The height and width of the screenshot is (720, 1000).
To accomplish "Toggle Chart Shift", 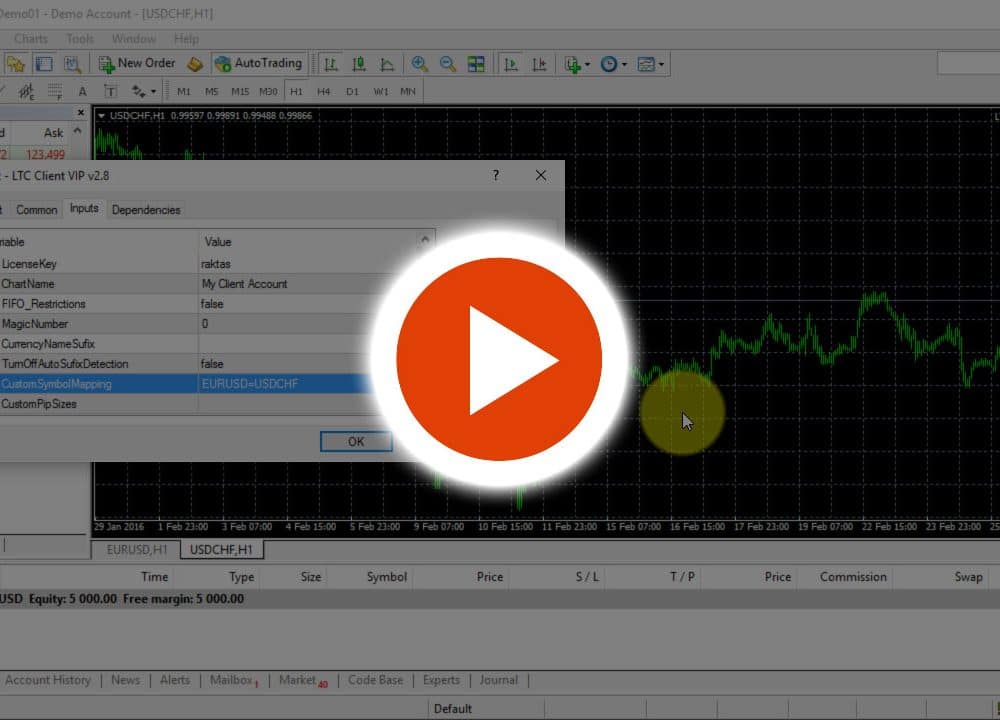I will tap(539, 64).
